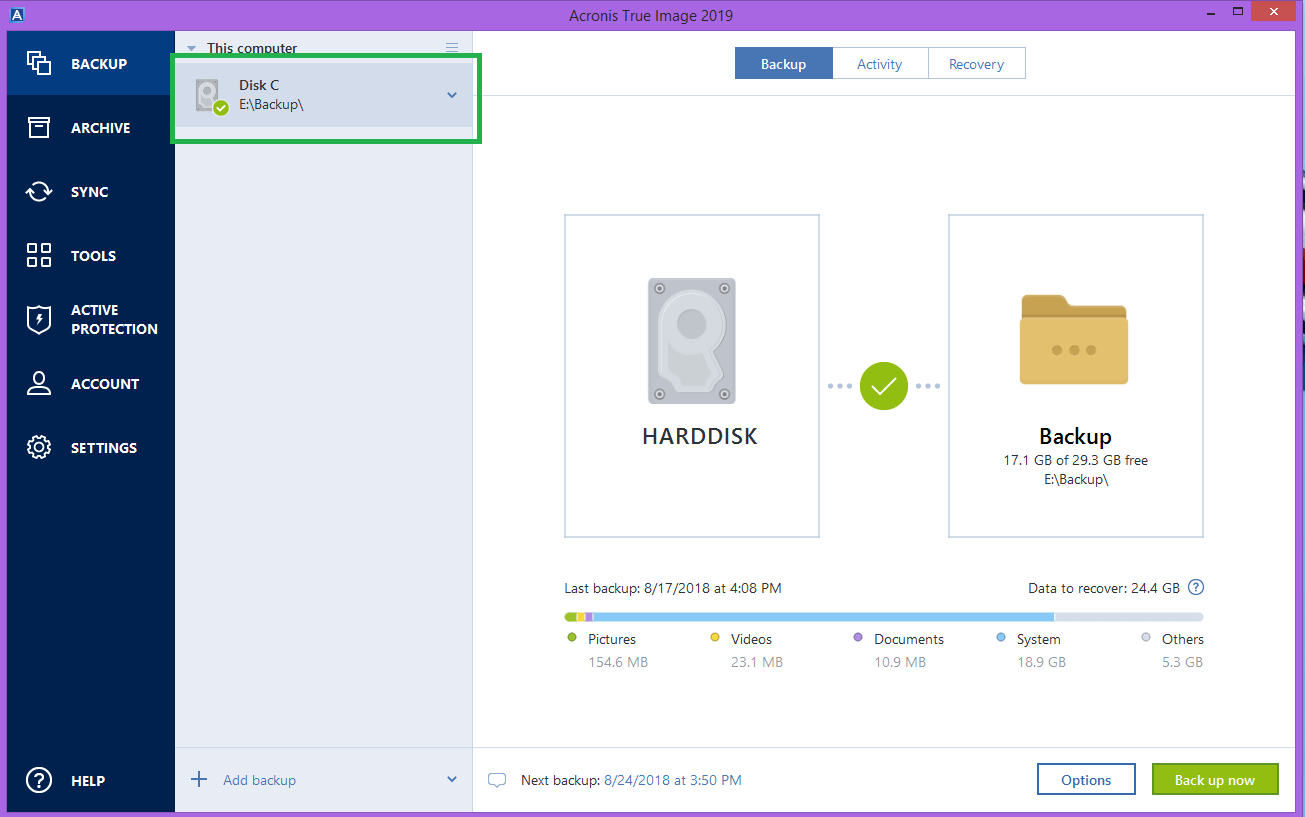Expand the Disk C backup chevron
Screen dimensions: 1305x817
452,95
